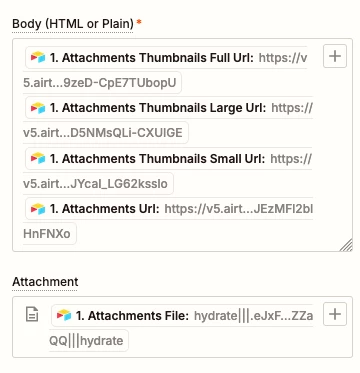Viewport: 360px width, 373px height.
Task: Click Airtable icon on Attachments File pill
Action: pyautogui.click(x=64, y=315)
